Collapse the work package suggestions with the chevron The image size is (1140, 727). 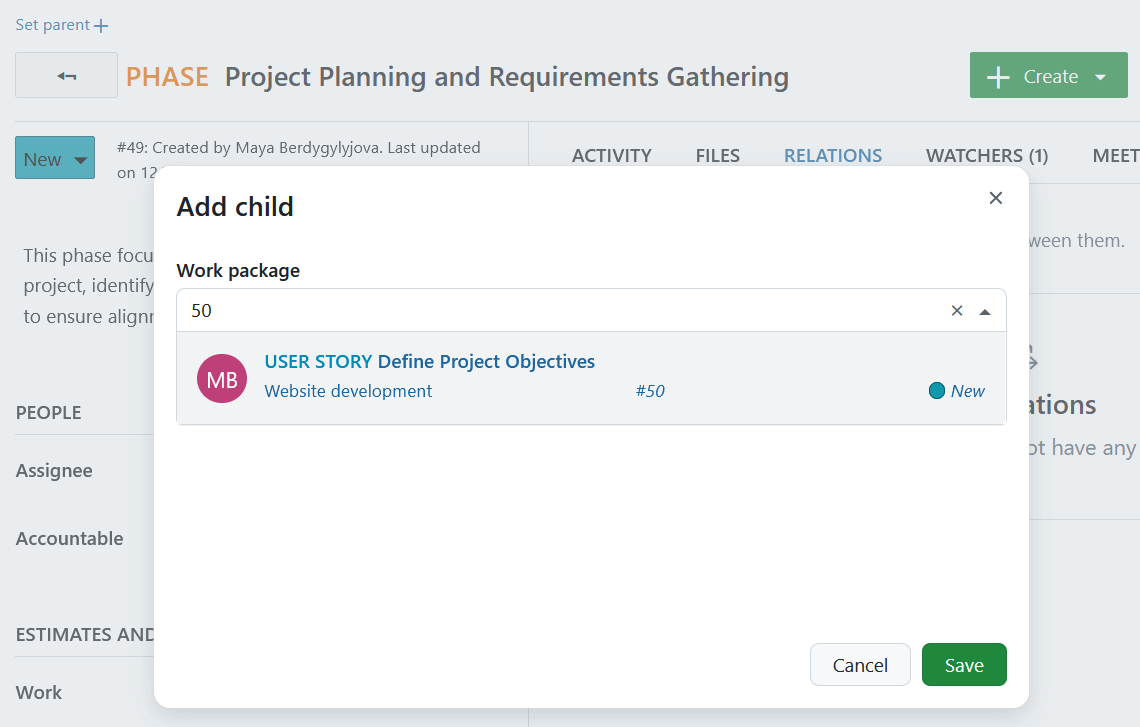(984, 310)
